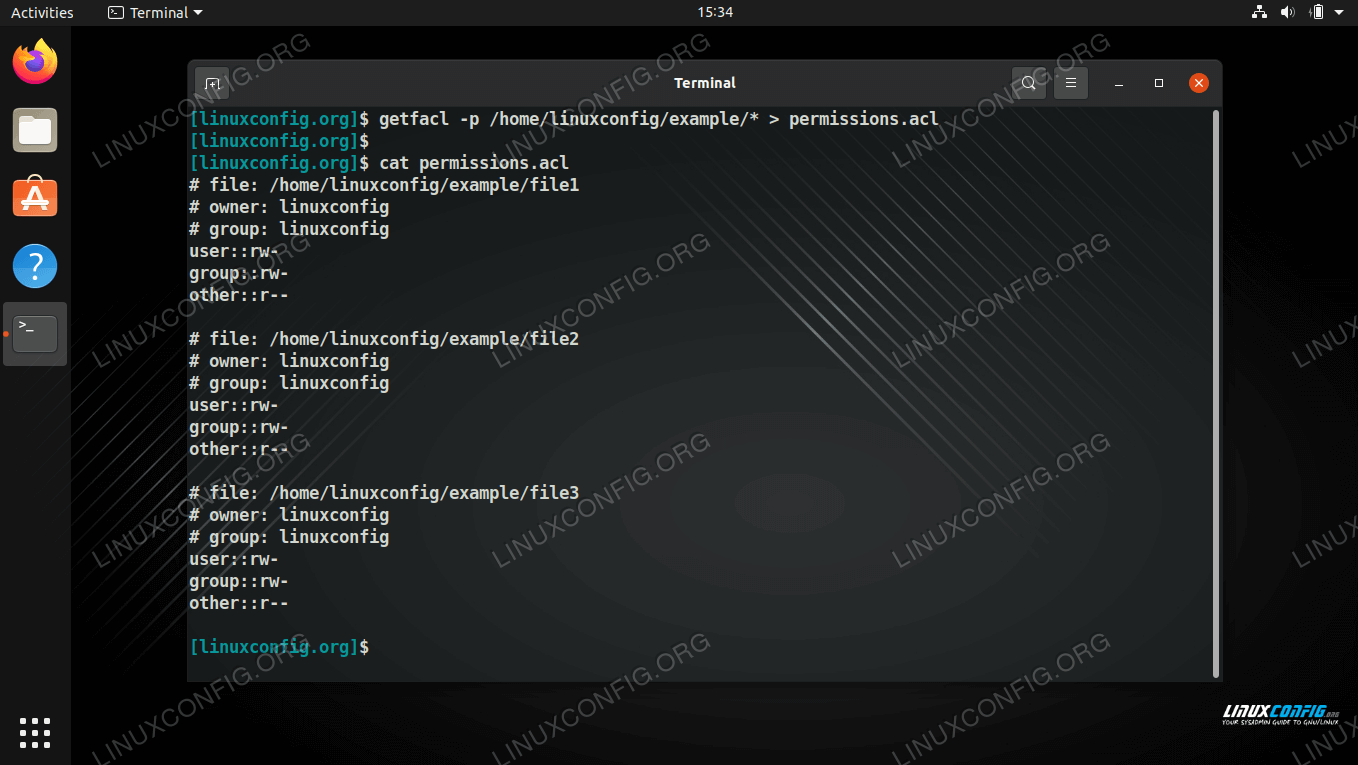This screenshot has width=1358, height=765.
Task: Open the 15:34 clock calendar
Action: [715, 13]
